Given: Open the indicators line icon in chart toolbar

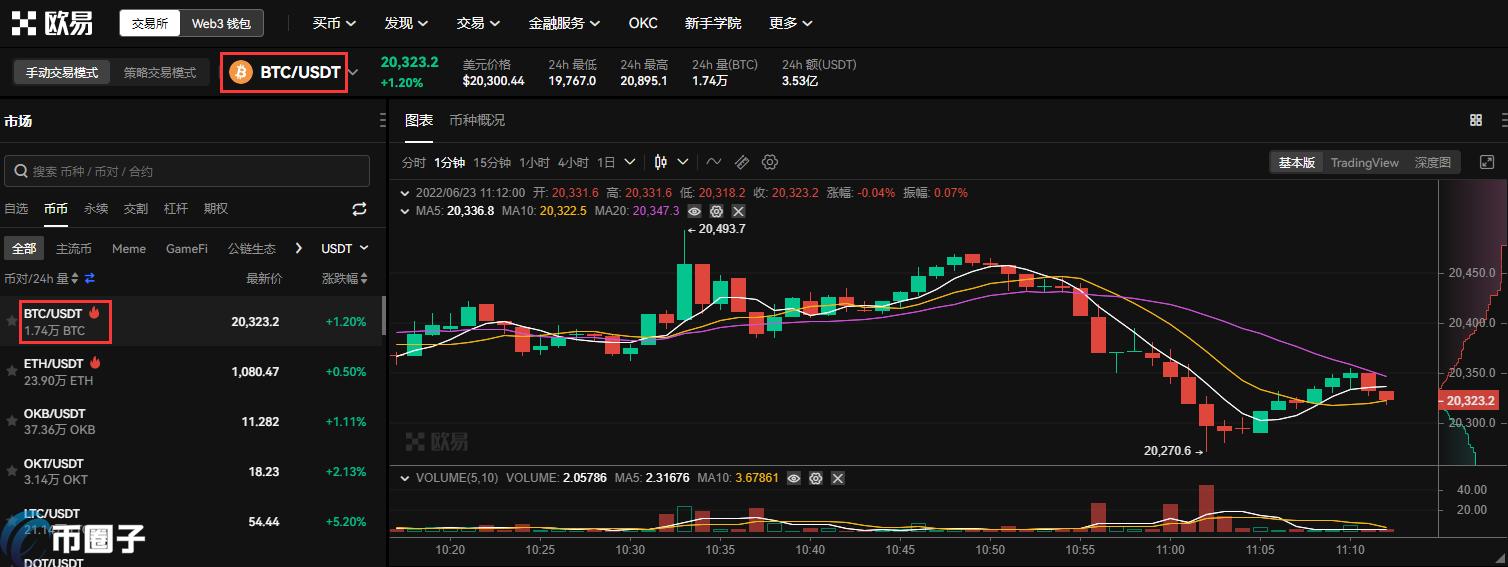Looking at the screenshot, I should pos(714,162).
